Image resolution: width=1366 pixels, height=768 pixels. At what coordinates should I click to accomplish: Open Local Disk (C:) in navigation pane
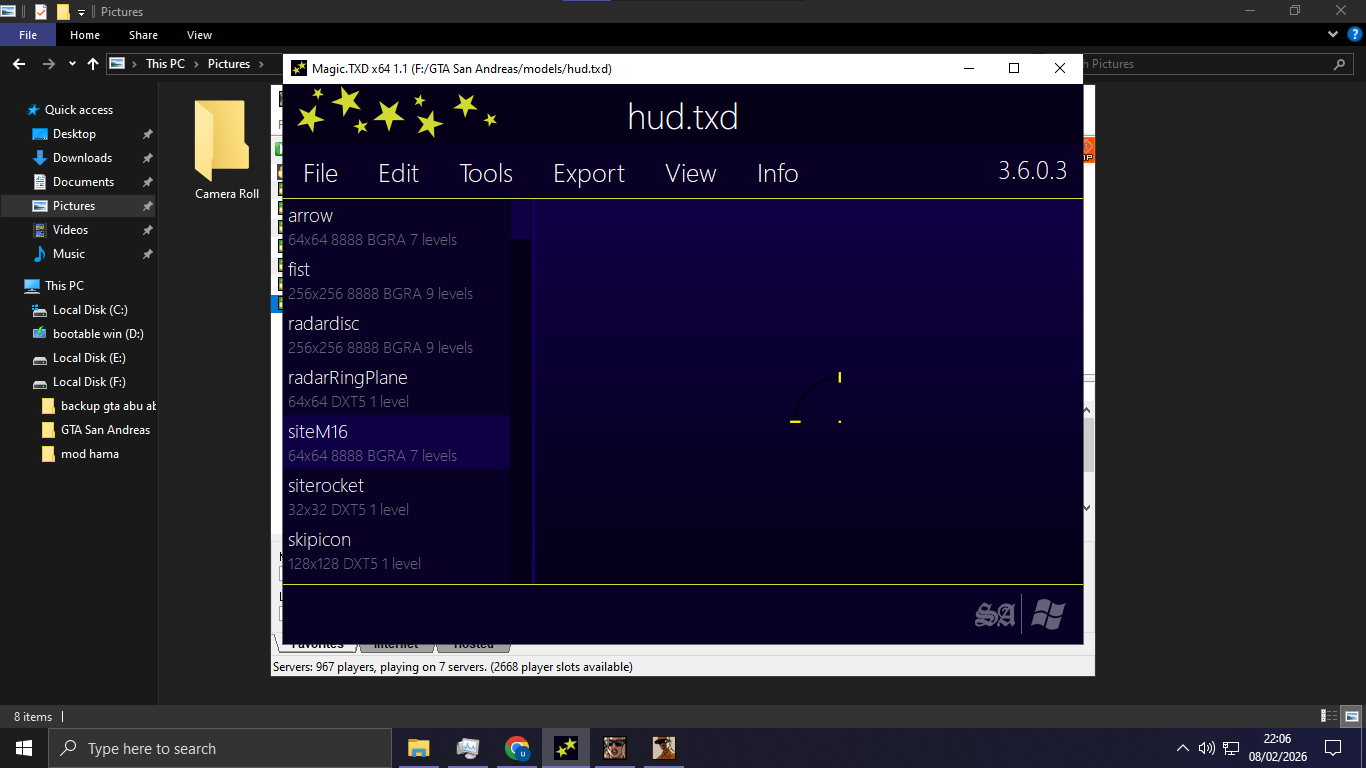90,310
